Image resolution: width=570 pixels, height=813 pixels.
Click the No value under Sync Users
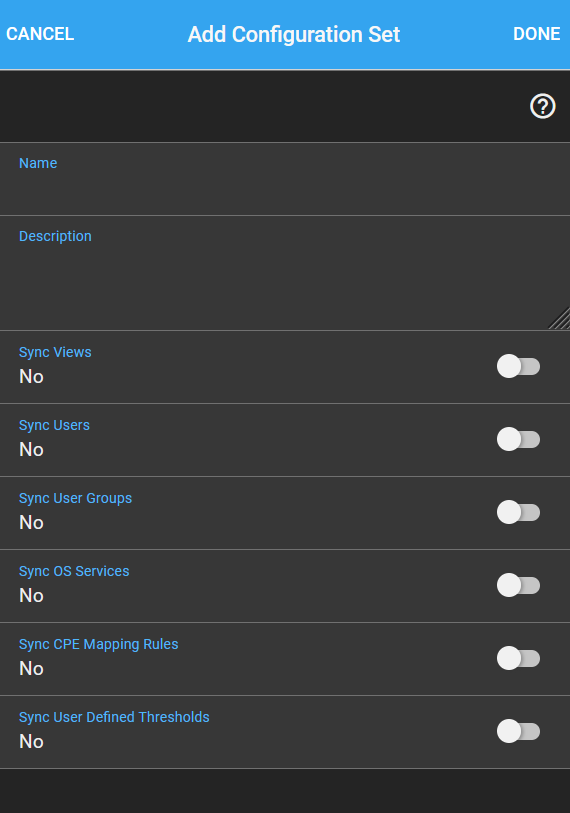tap(31, 450)
